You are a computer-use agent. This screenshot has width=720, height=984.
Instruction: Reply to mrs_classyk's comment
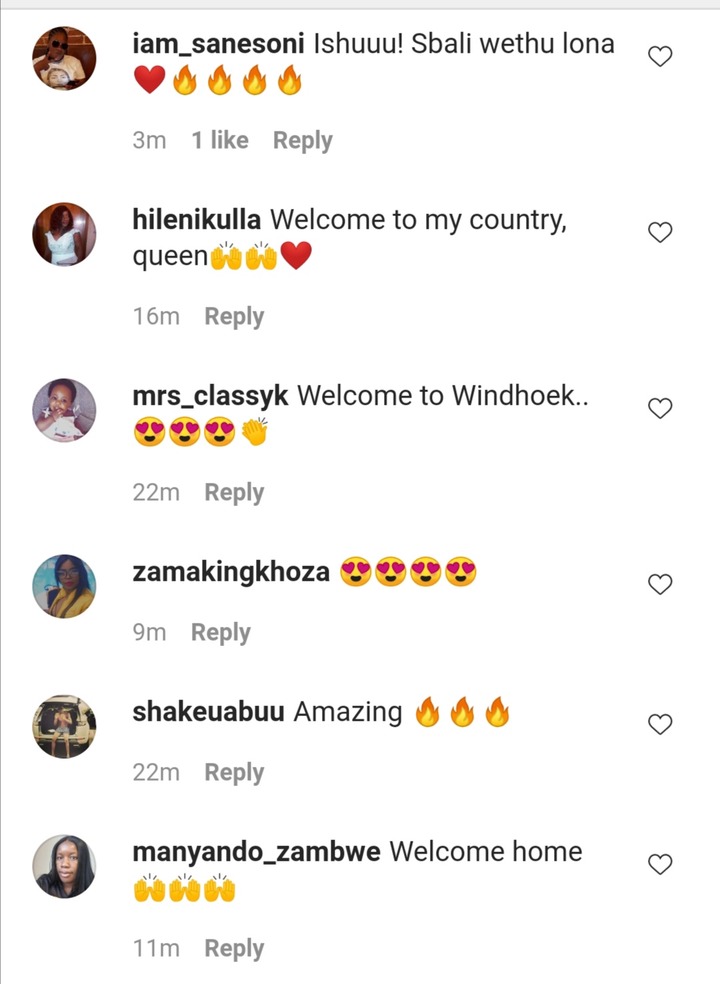(x=234, y=493)
